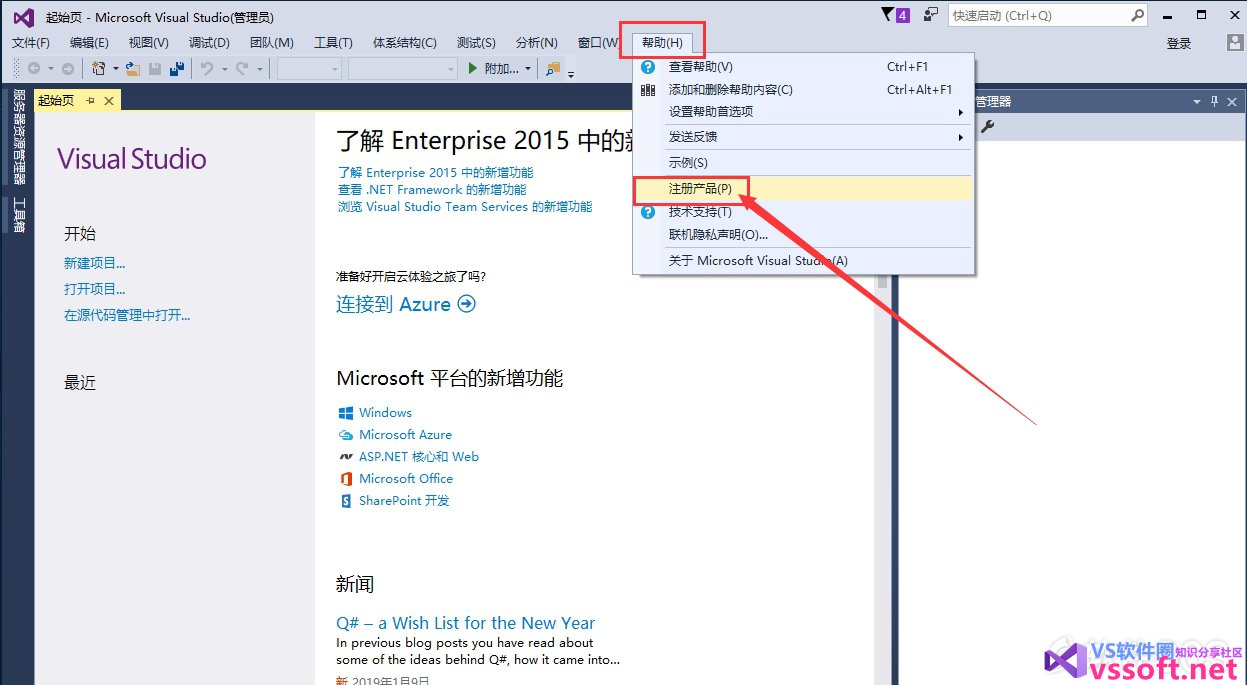Select 示例(S) in Help menu
The image size is (1247, 685).
(803, 163)
